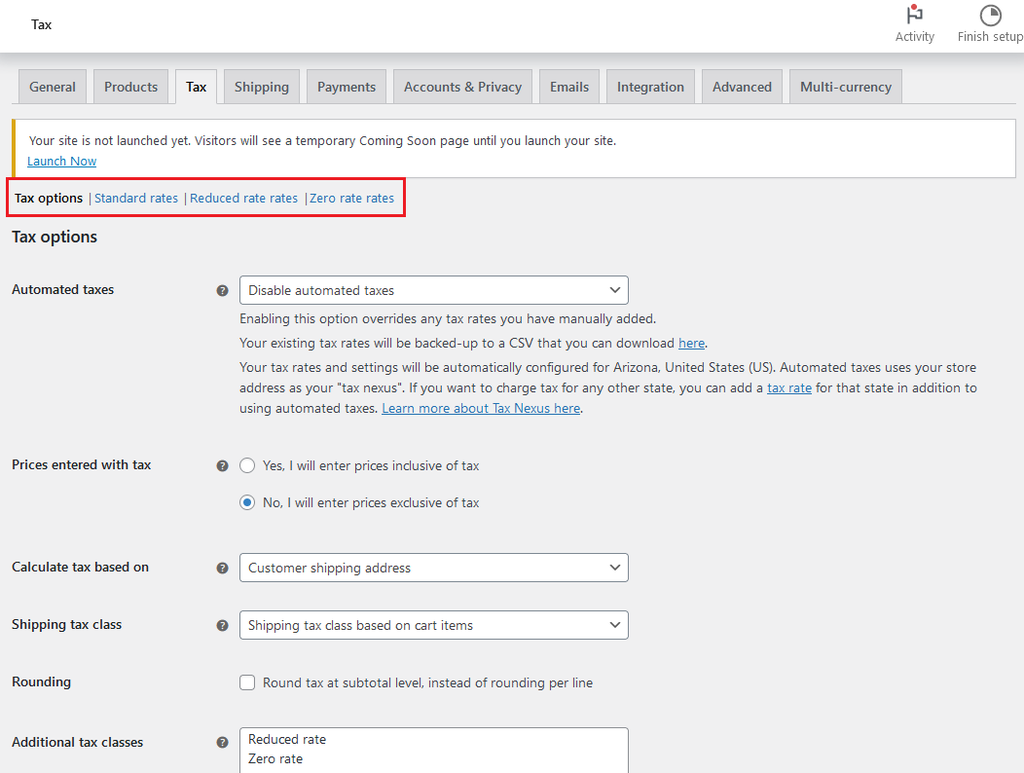Screen dimensions: 1024x773
Task: Go to the Payments tab
Action: pyautogui.click(x=346, y=87)
